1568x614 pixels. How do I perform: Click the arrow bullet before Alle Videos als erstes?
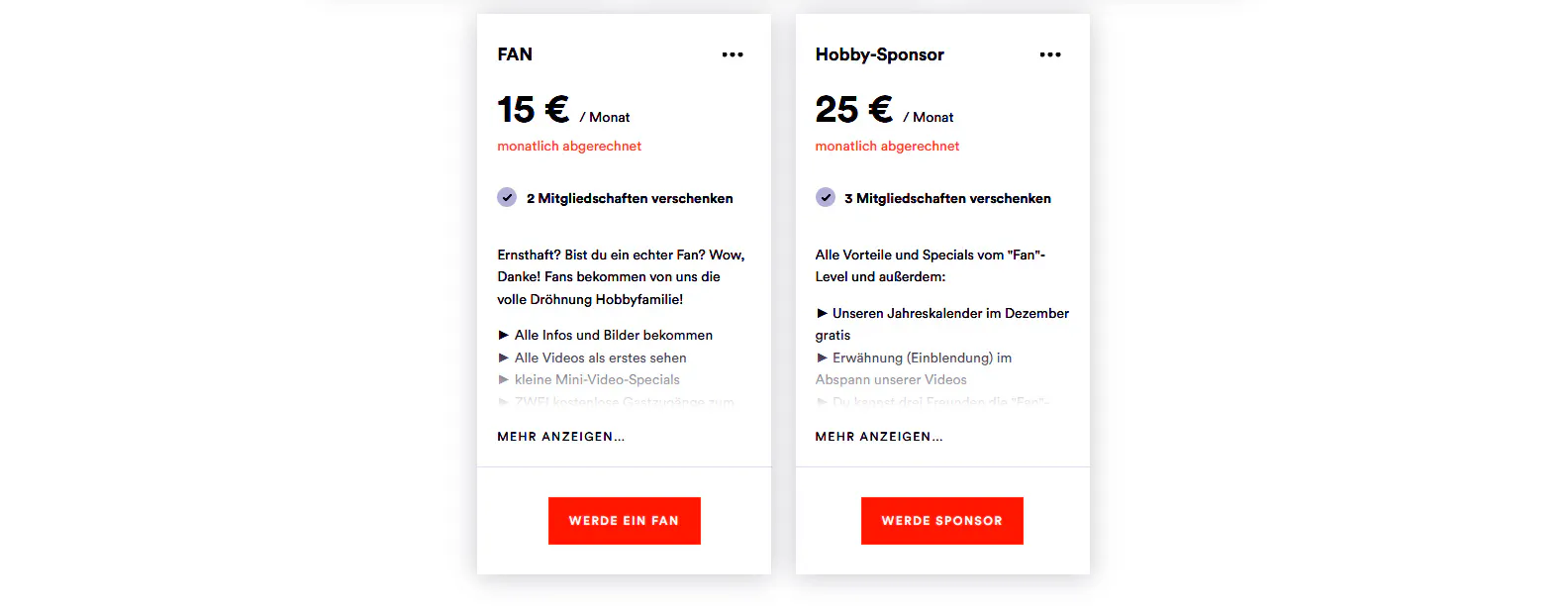503,358
